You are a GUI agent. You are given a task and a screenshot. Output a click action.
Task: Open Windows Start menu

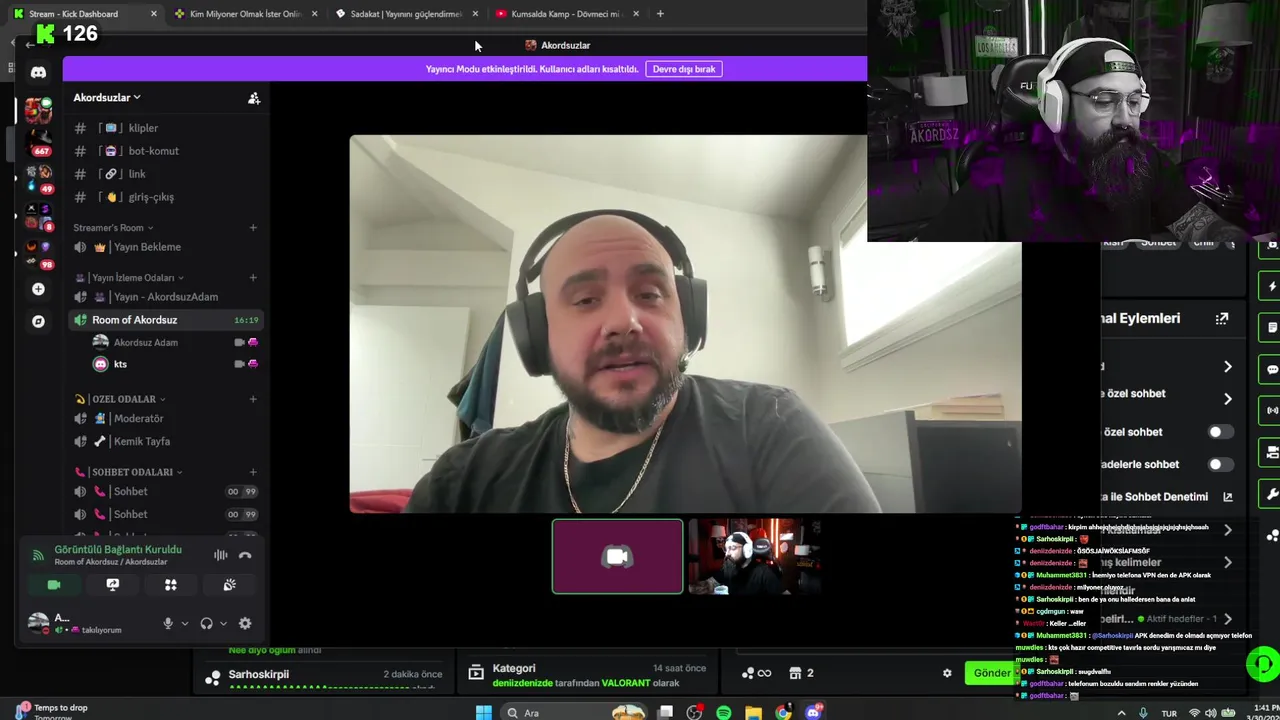click(x=483, y=712)
